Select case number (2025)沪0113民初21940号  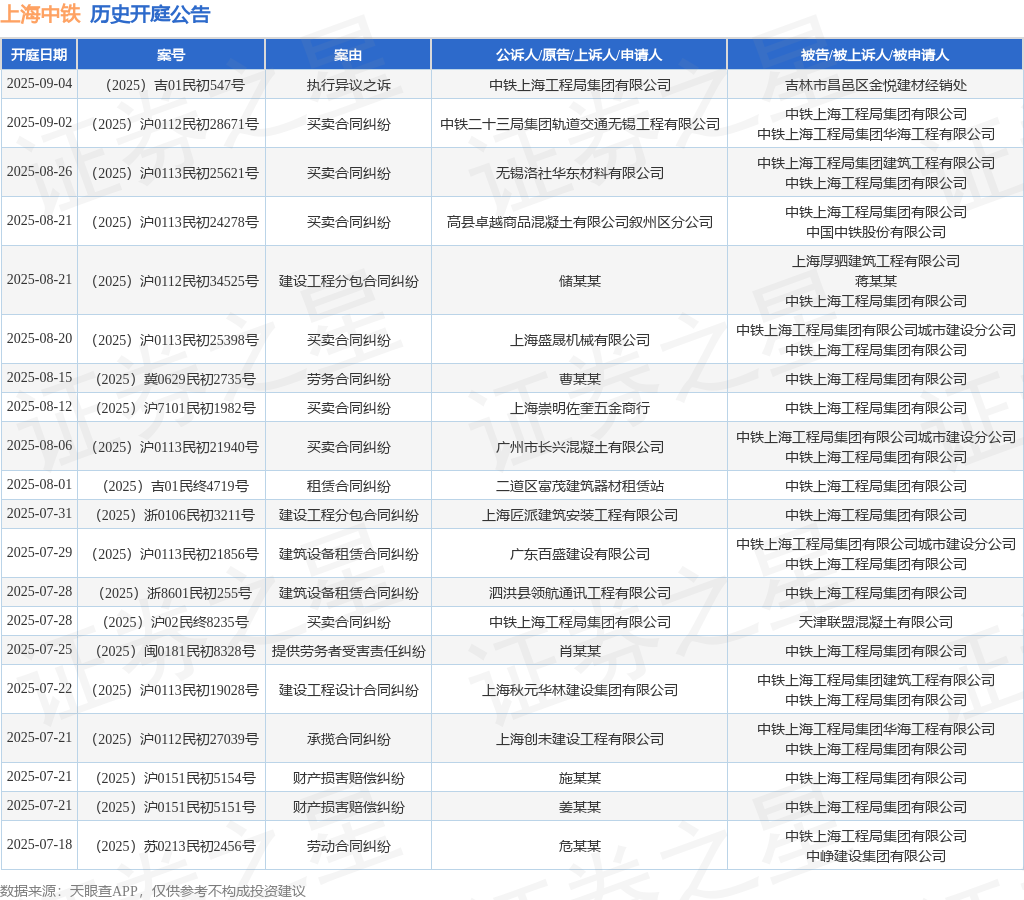[174, 447]
